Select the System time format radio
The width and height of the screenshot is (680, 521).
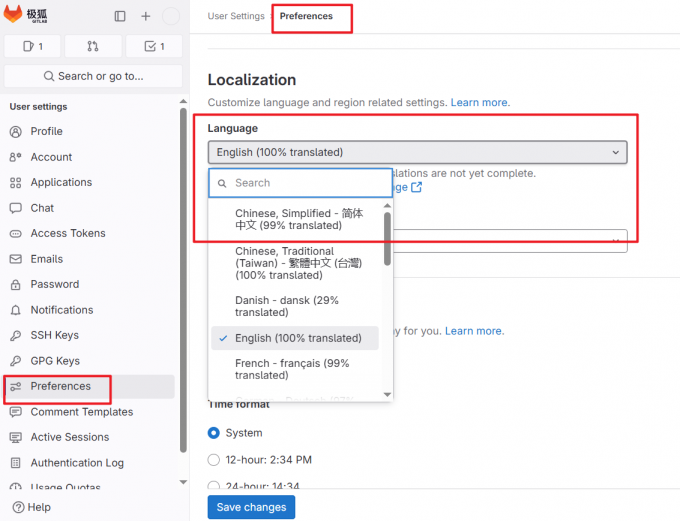point(213,433)
